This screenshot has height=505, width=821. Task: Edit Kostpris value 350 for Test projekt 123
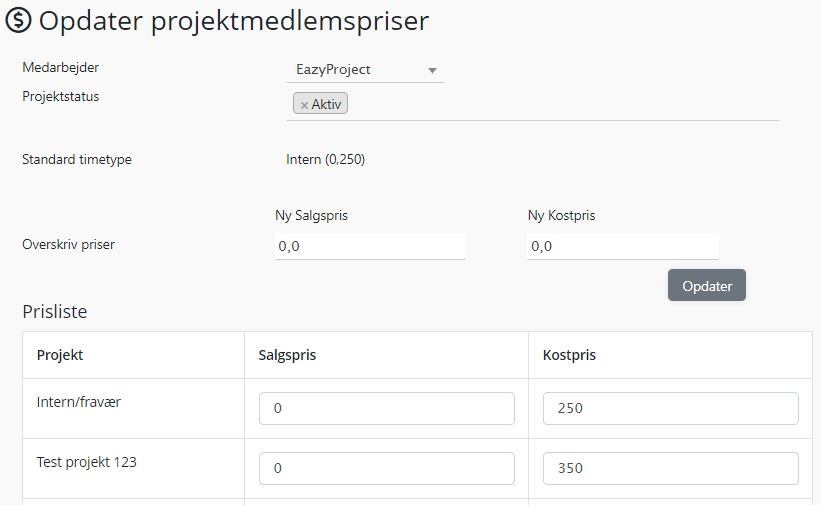[670, 468]
